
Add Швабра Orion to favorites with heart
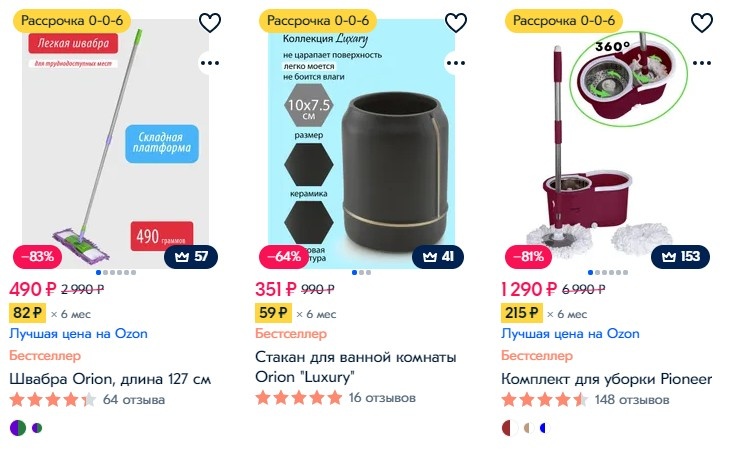pos(210,23)
